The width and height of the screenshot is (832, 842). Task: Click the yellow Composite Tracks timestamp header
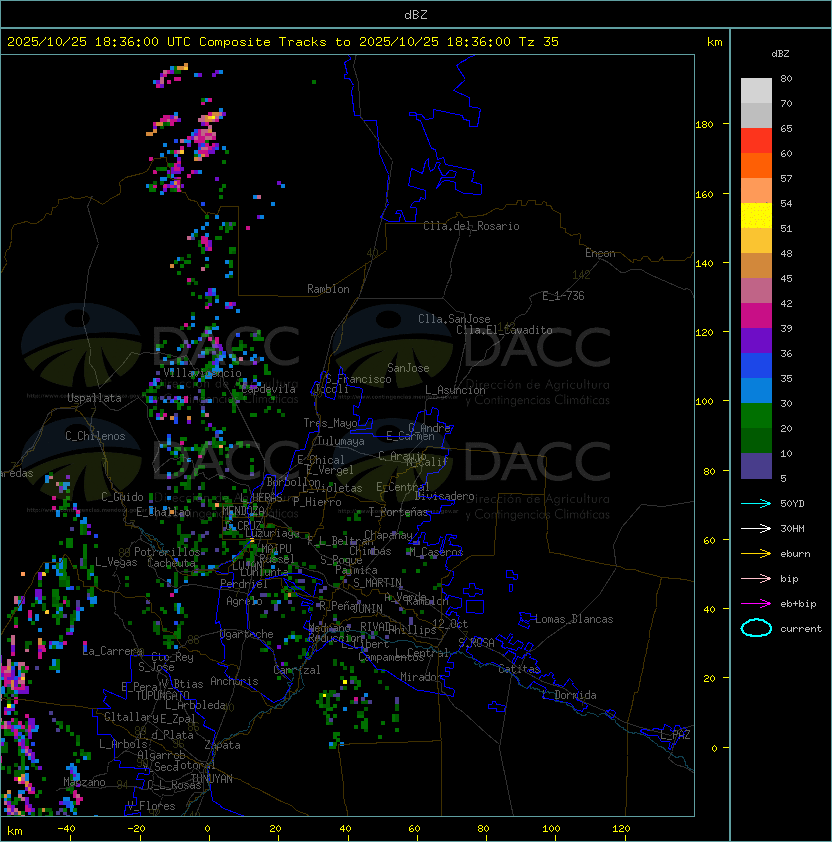[283, 42]
